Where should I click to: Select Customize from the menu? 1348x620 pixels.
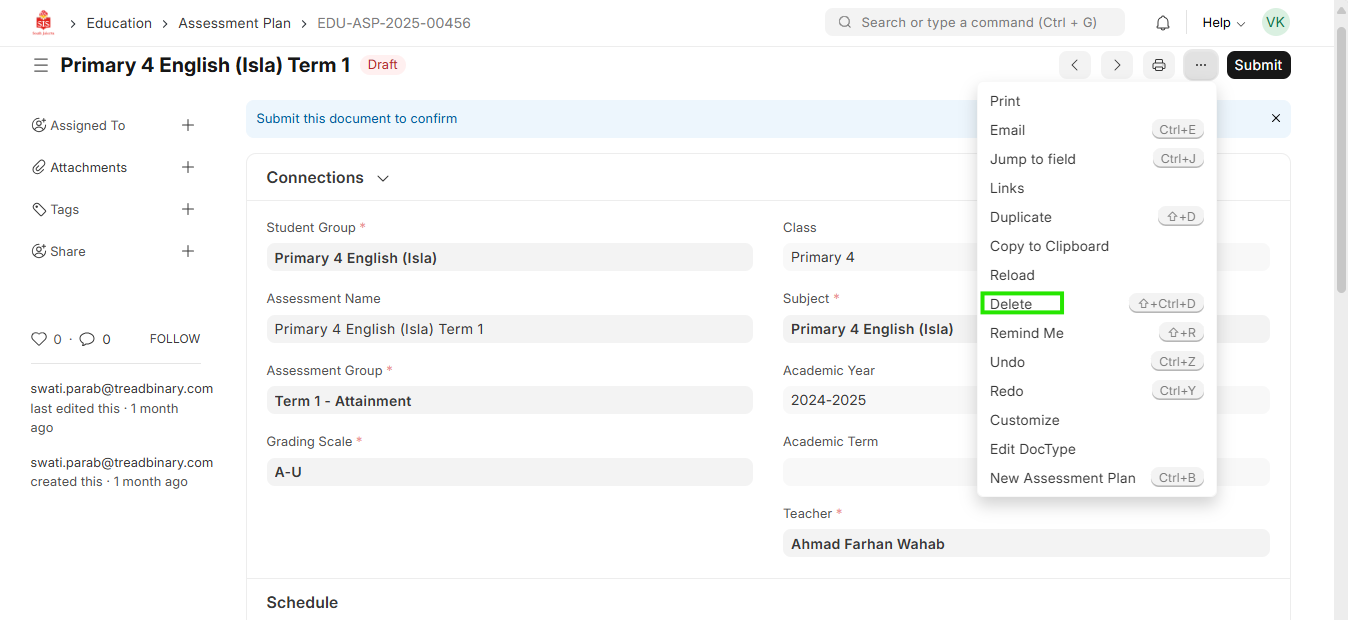point(1024,420)
